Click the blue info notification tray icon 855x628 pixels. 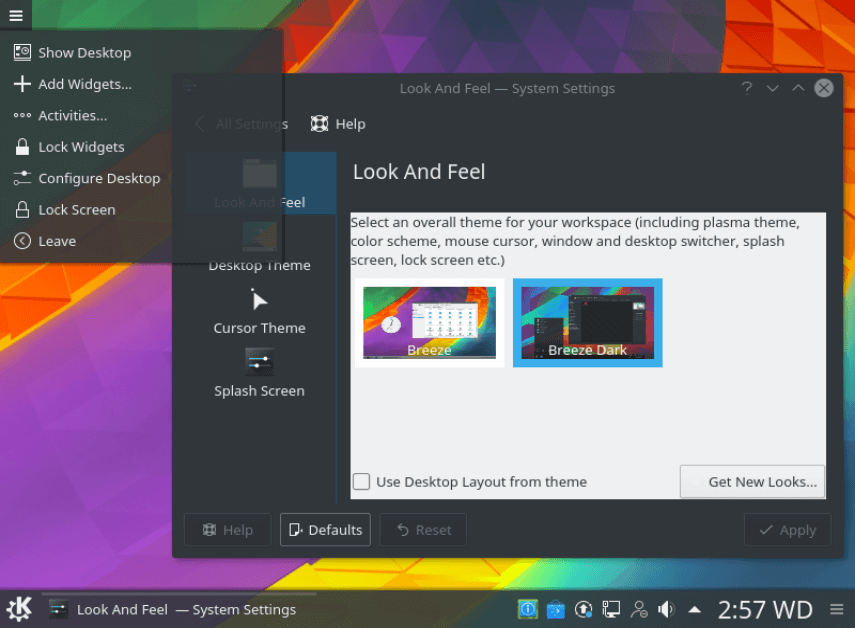coord(527,609)
